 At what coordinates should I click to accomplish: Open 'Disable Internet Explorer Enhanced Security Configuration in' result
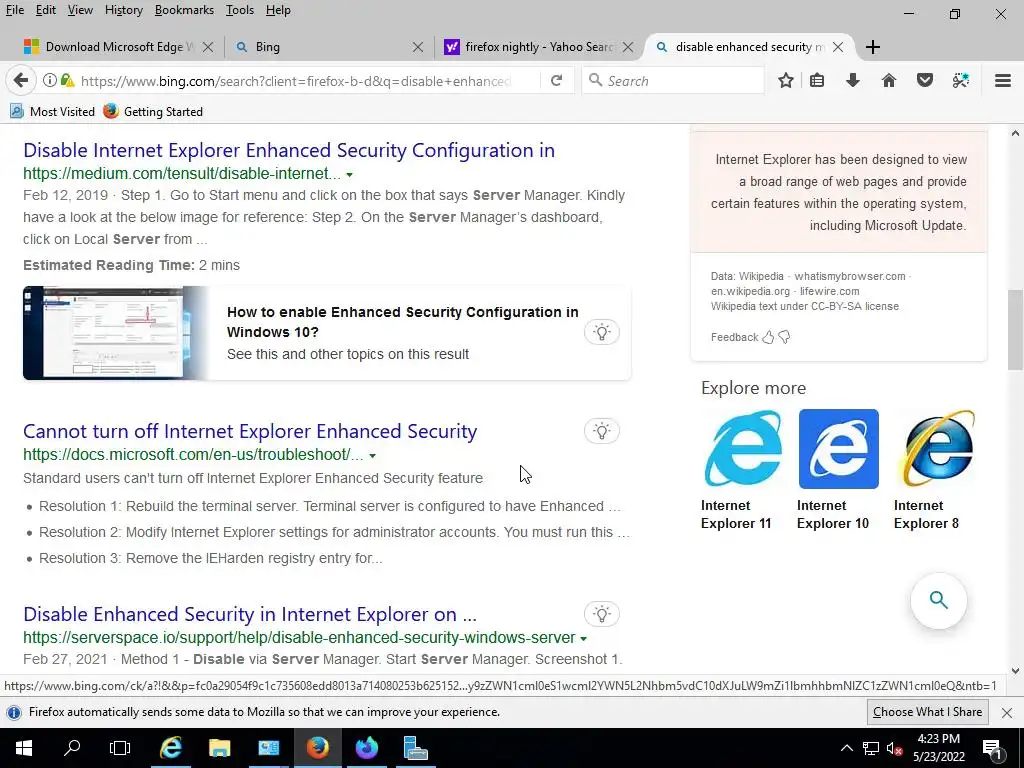[289, 150]
